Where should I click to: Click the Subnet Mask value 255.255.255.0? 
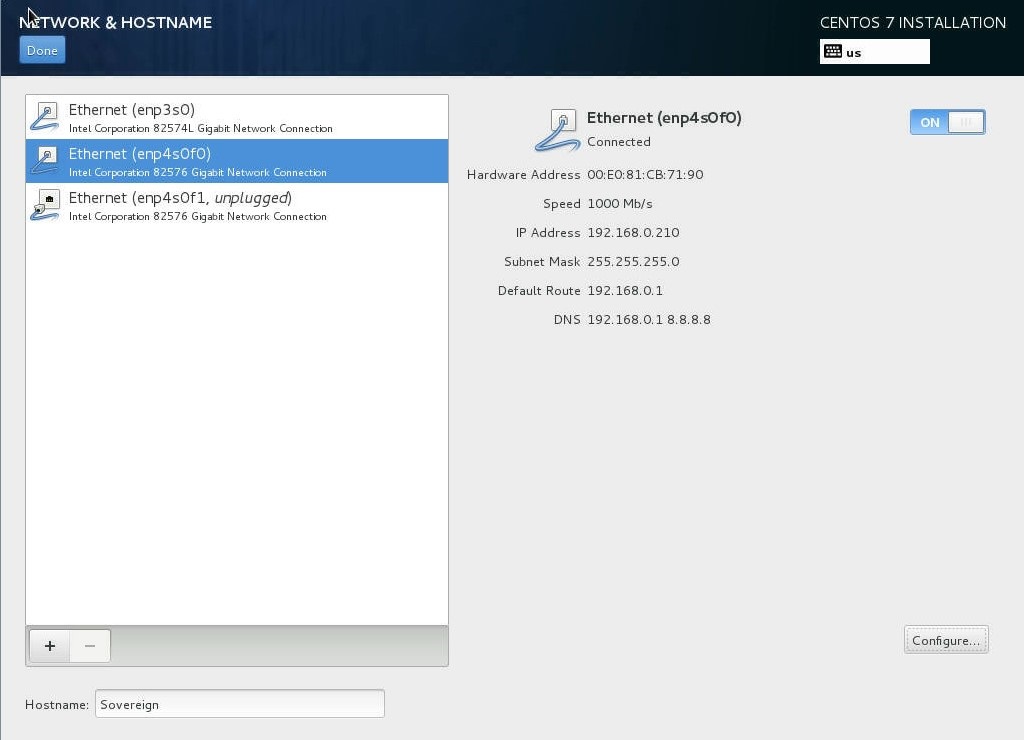click(x=633, y=262)
